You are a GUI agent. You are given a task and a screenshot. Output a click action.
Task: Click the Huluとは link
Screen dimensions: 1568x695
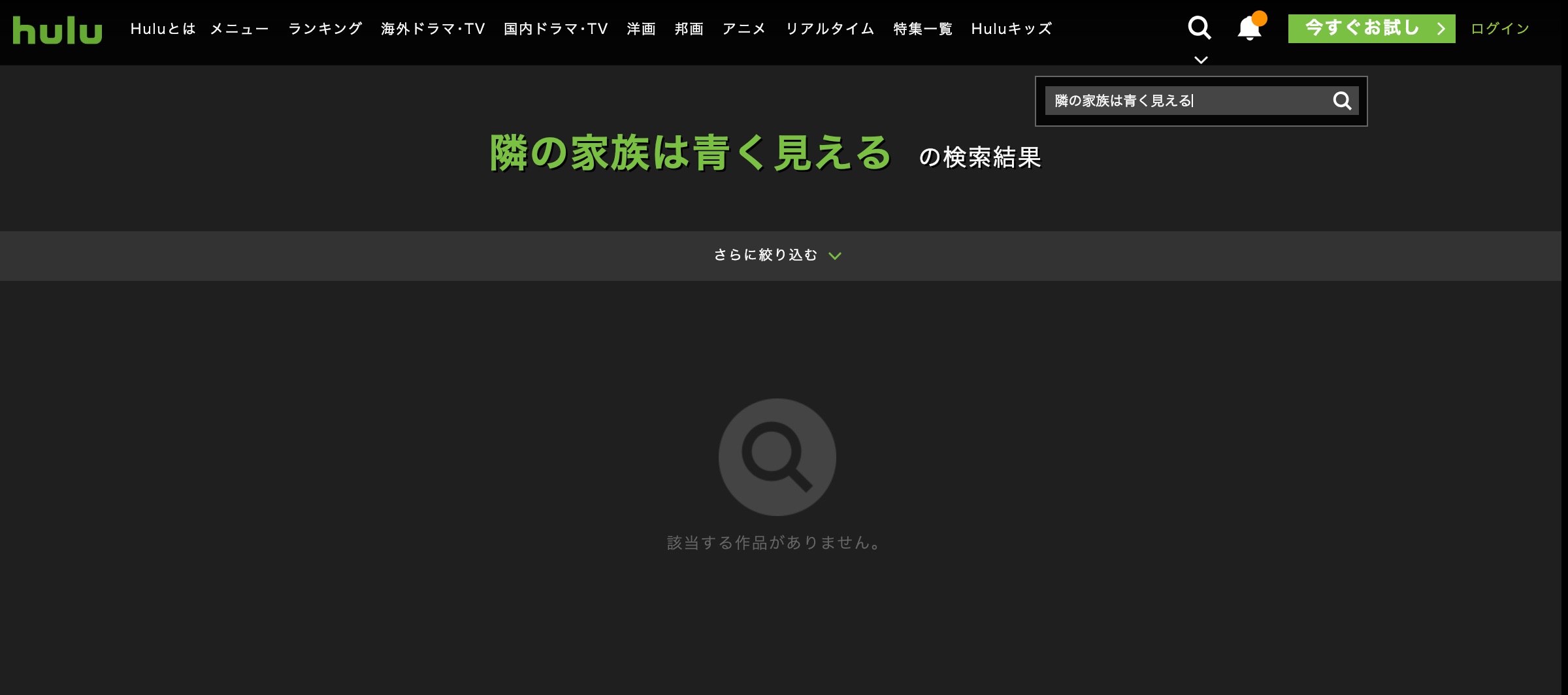(x=163, y=29)
